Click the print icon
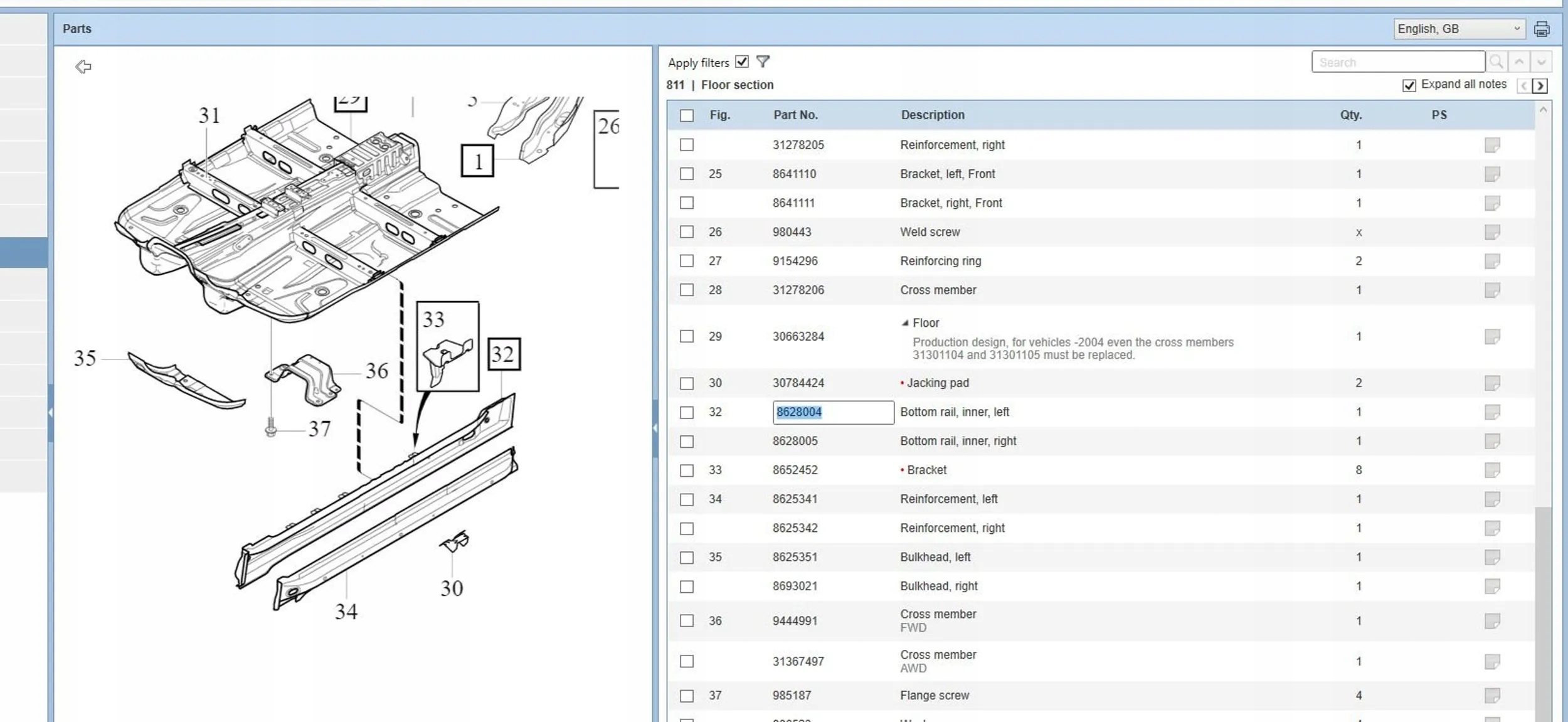 point(1541,29)
